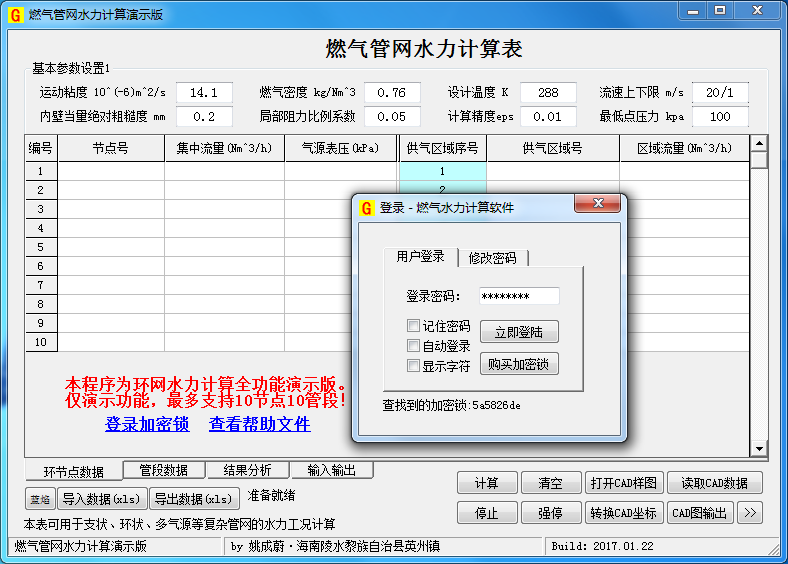788x564 pixels.
Task: Click the small 至培 button beside 导入数据
Action: click(x=40, y=499)
